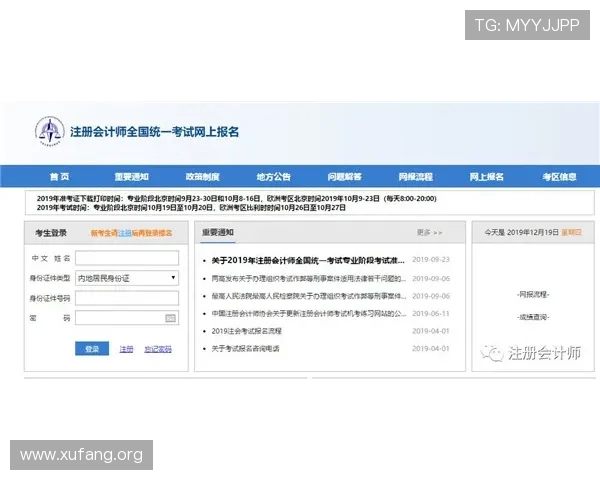Open notice 关于考试报名咨询电话
This screenshot has height=480, width=600.
(x=245, y=349)
